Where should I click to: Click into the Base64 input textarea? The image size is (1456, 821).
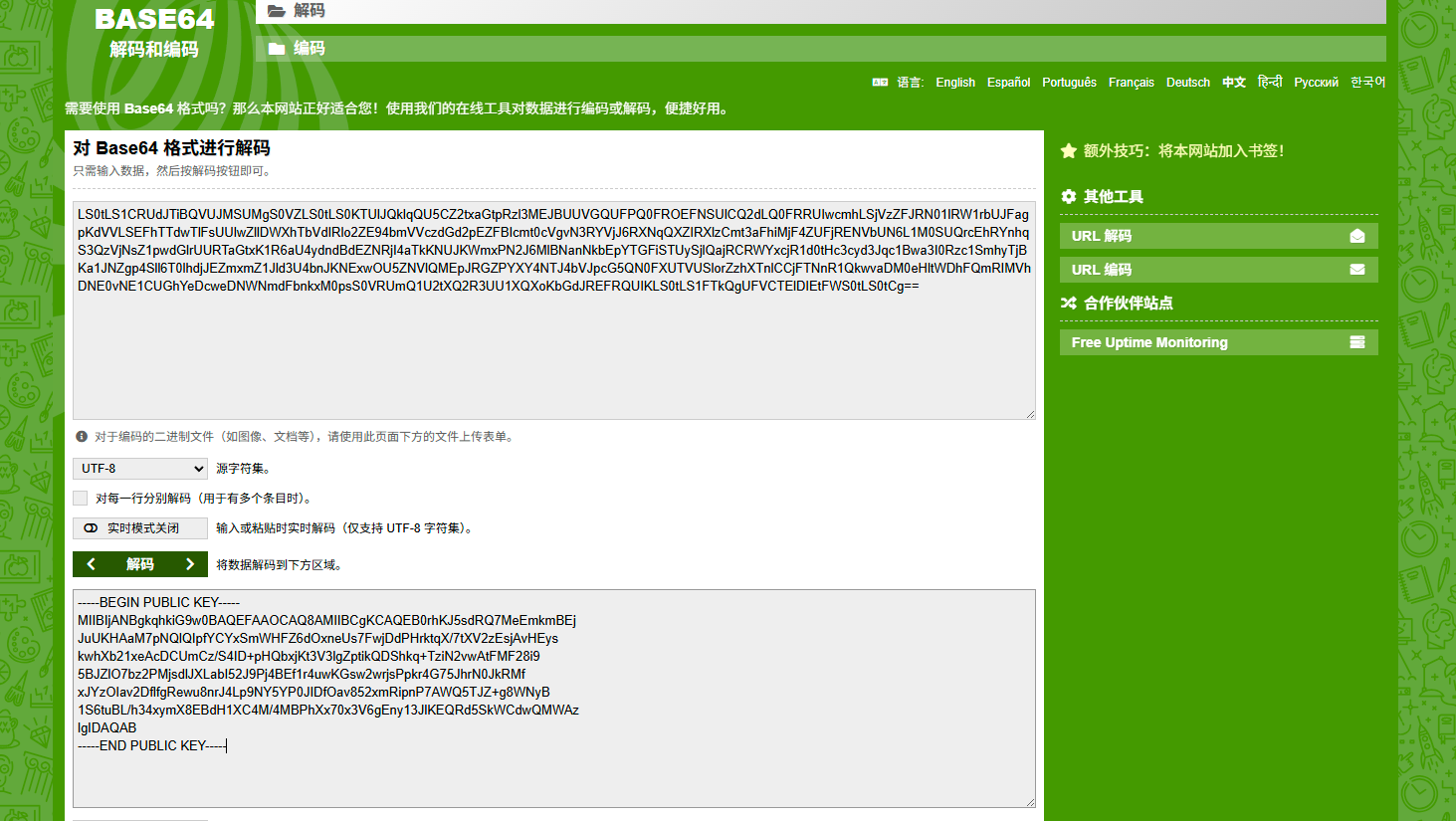(553, 310)
